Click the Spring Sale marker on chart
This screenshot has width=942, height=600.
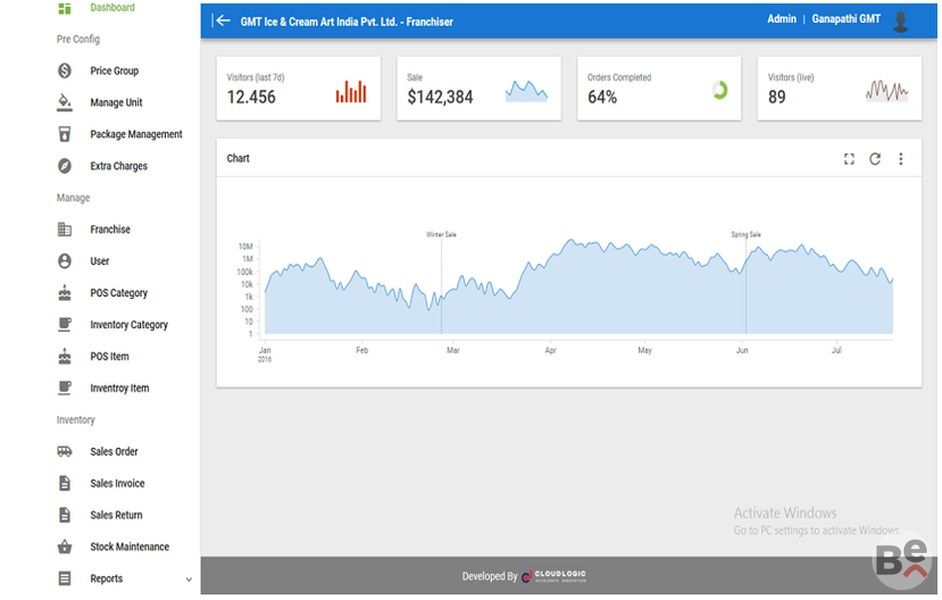pos(746,235)
